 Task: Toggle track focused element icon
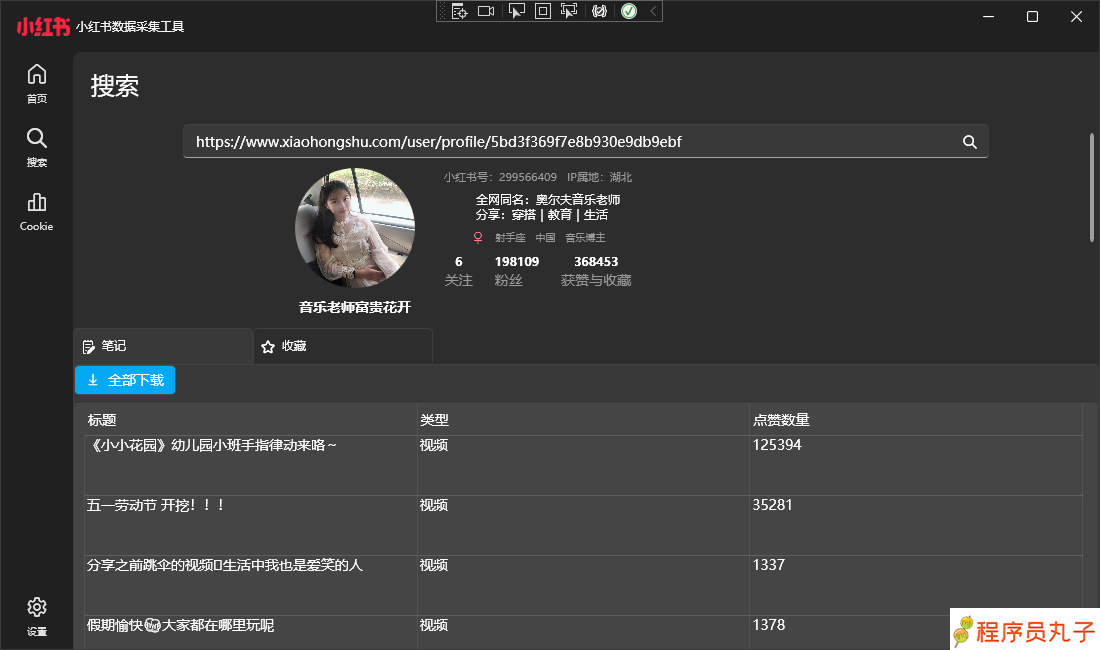tap(568, 11)
